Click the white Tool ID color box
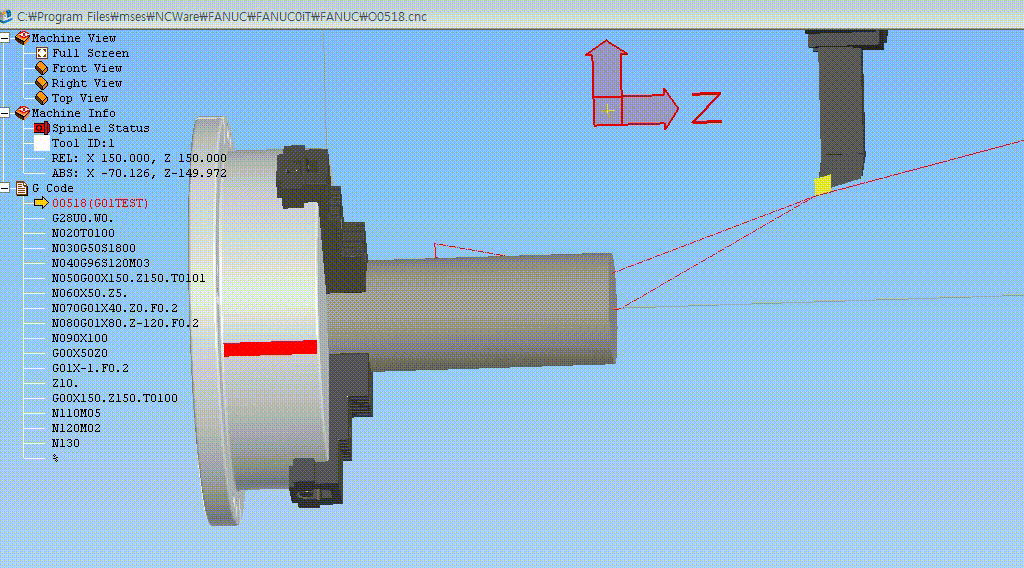 point(42,143)
